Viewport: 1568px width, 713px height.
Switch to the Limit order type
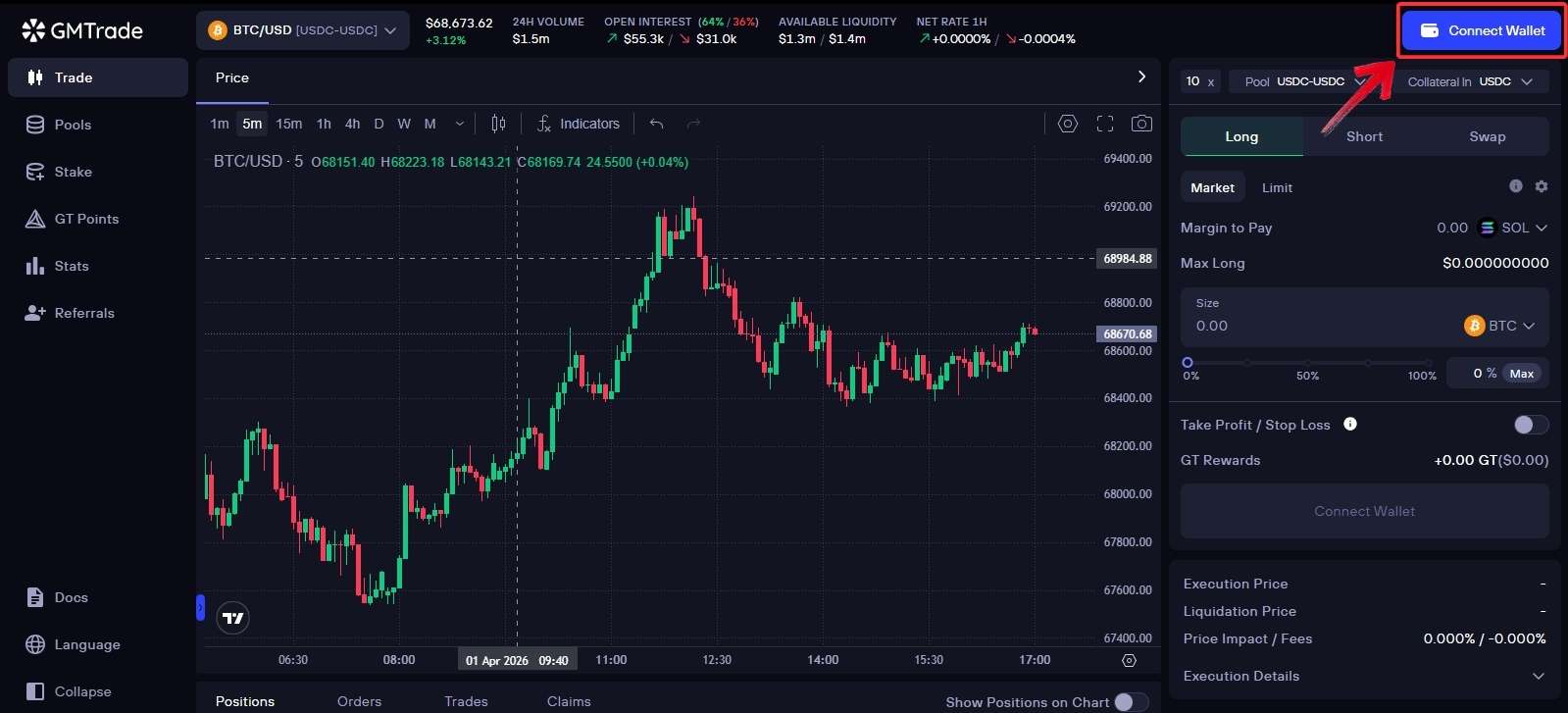pyautogui.click(x=1277, y=187)
